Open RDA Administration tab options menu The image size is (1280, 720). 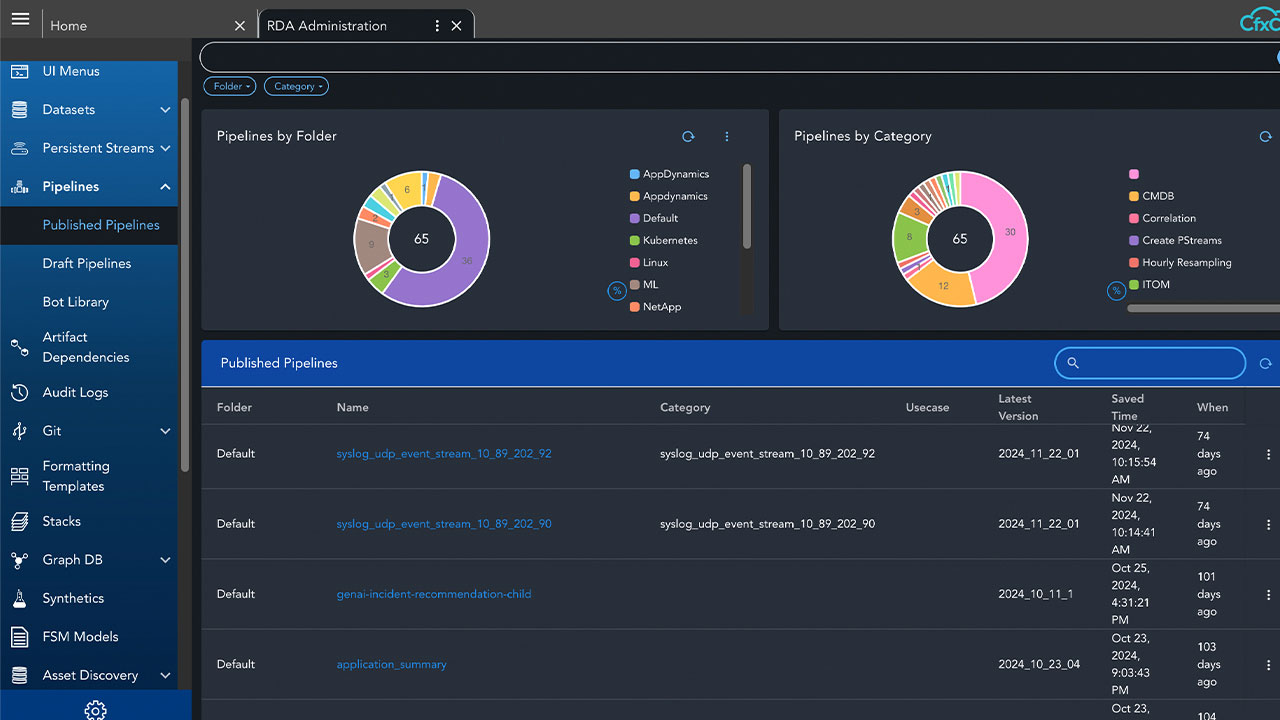pyautogui.click(x=437, y=26)
